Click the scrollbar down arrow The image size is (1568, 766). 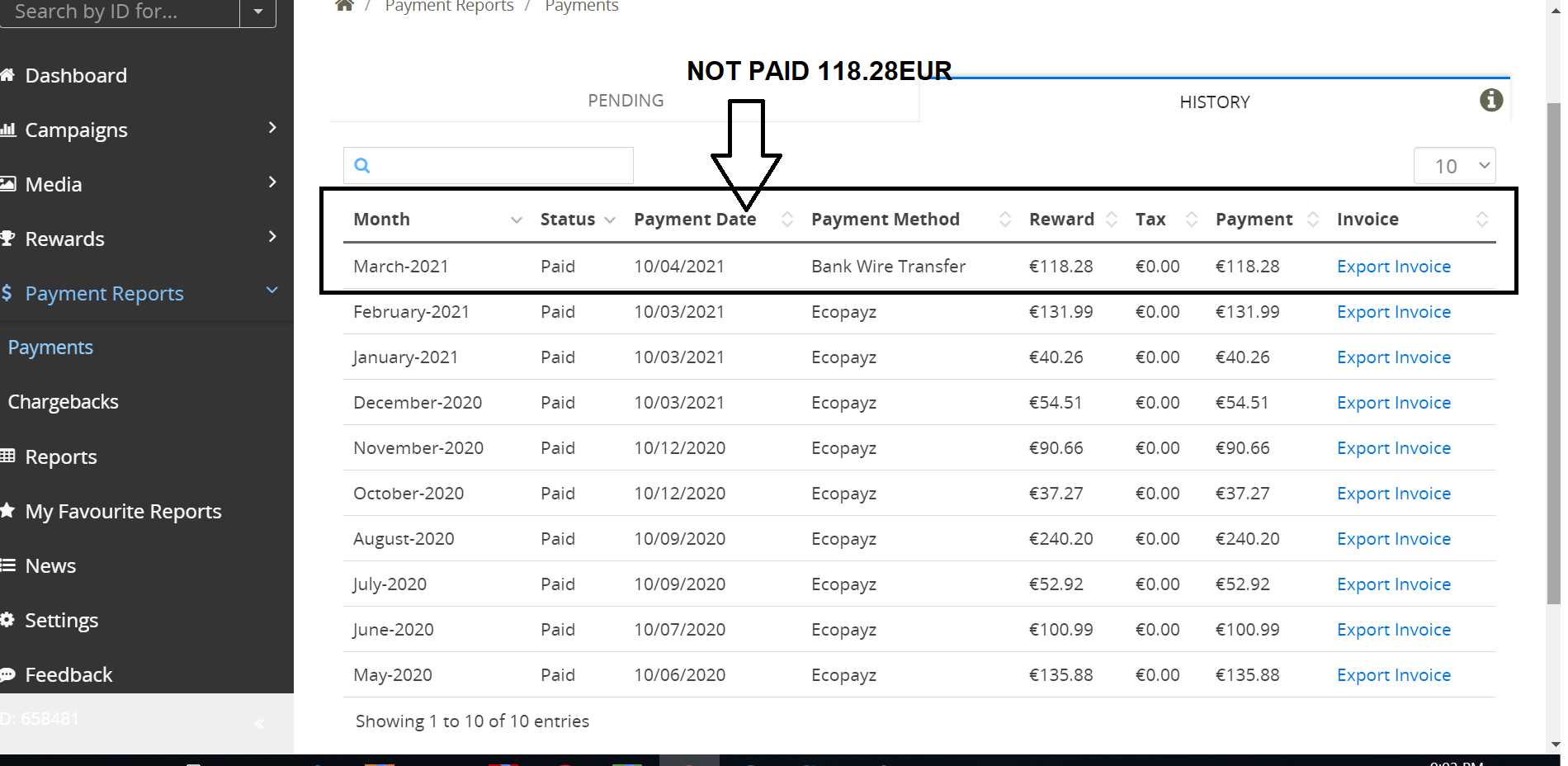tap(1554, 745)
